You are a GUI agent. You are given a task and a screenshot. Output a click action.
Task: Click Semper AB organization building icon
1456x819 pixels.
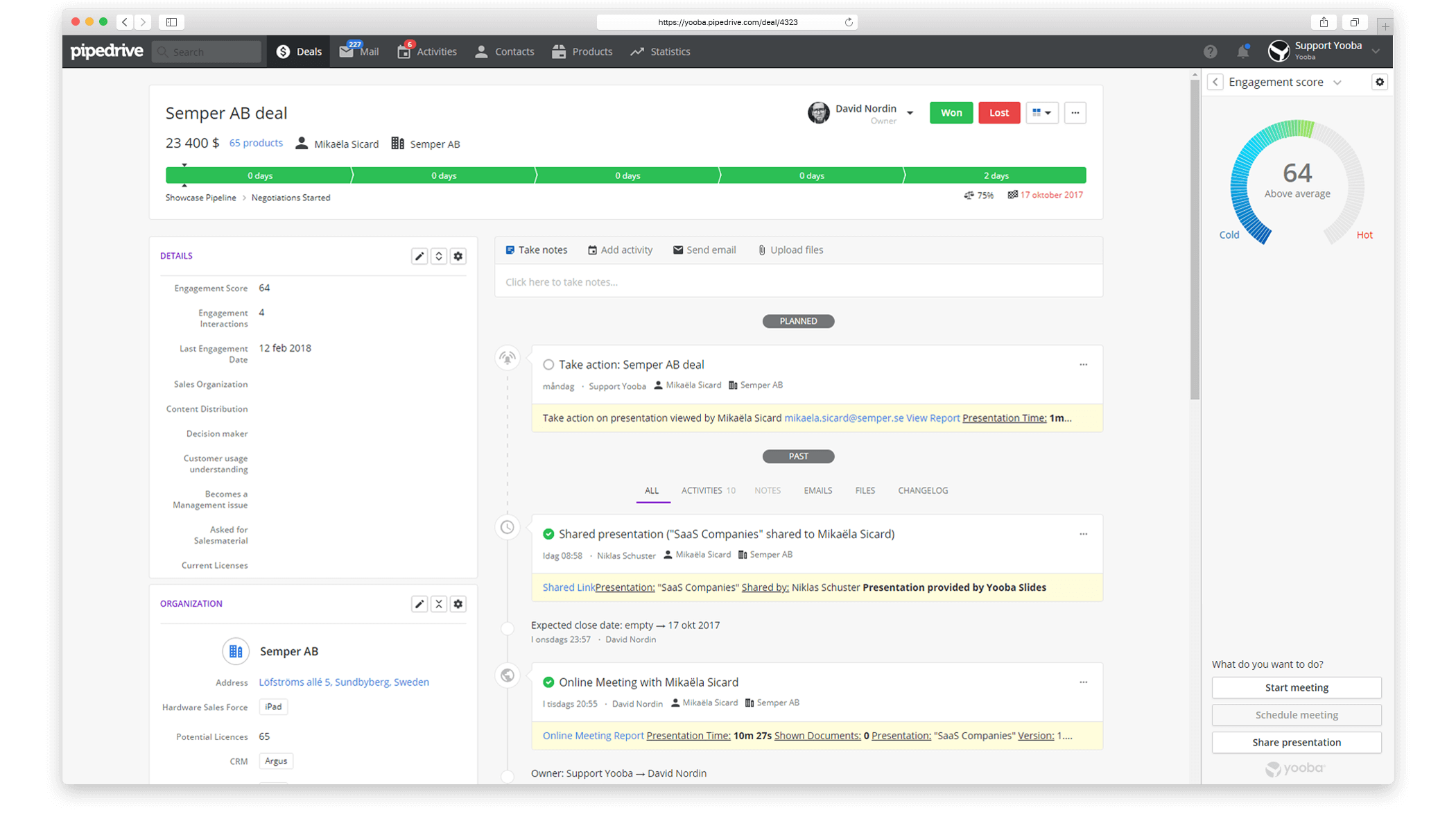click(236, 651)
